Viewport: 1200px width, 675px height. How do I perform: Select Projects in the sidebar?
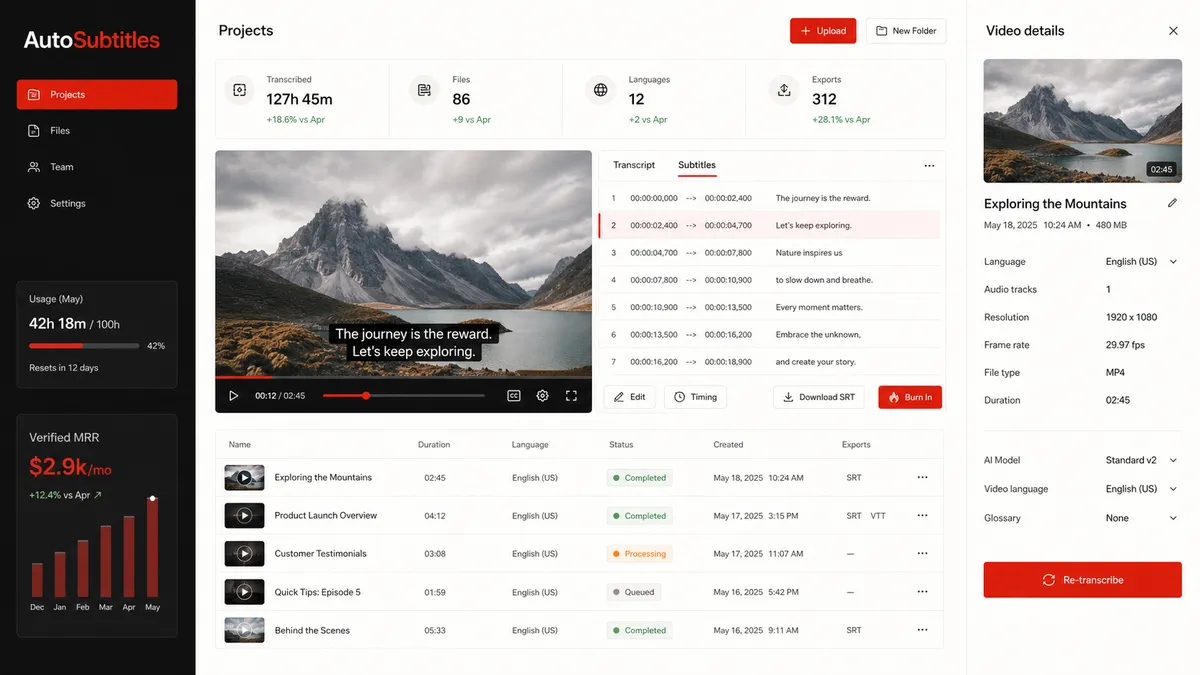point(97,94)
